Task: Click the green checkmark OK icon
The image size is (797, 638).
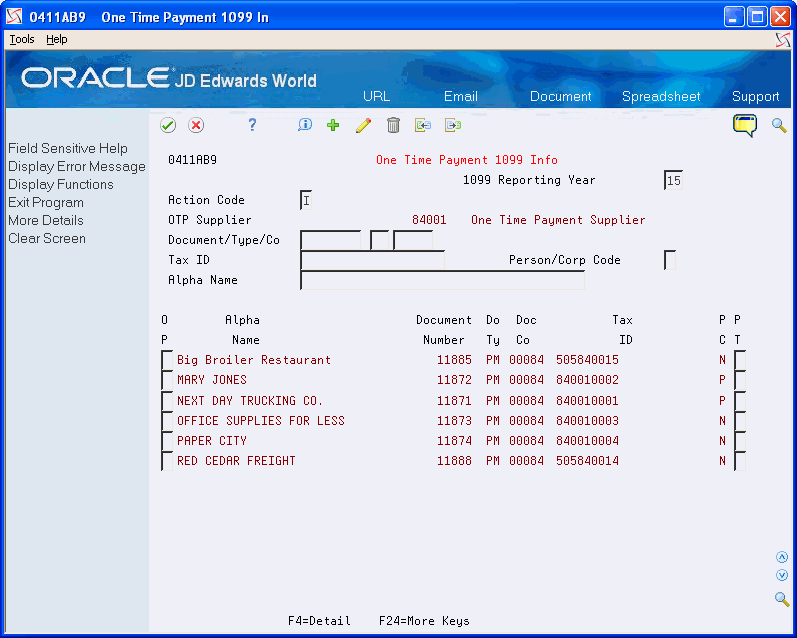Action: point(168,125)
